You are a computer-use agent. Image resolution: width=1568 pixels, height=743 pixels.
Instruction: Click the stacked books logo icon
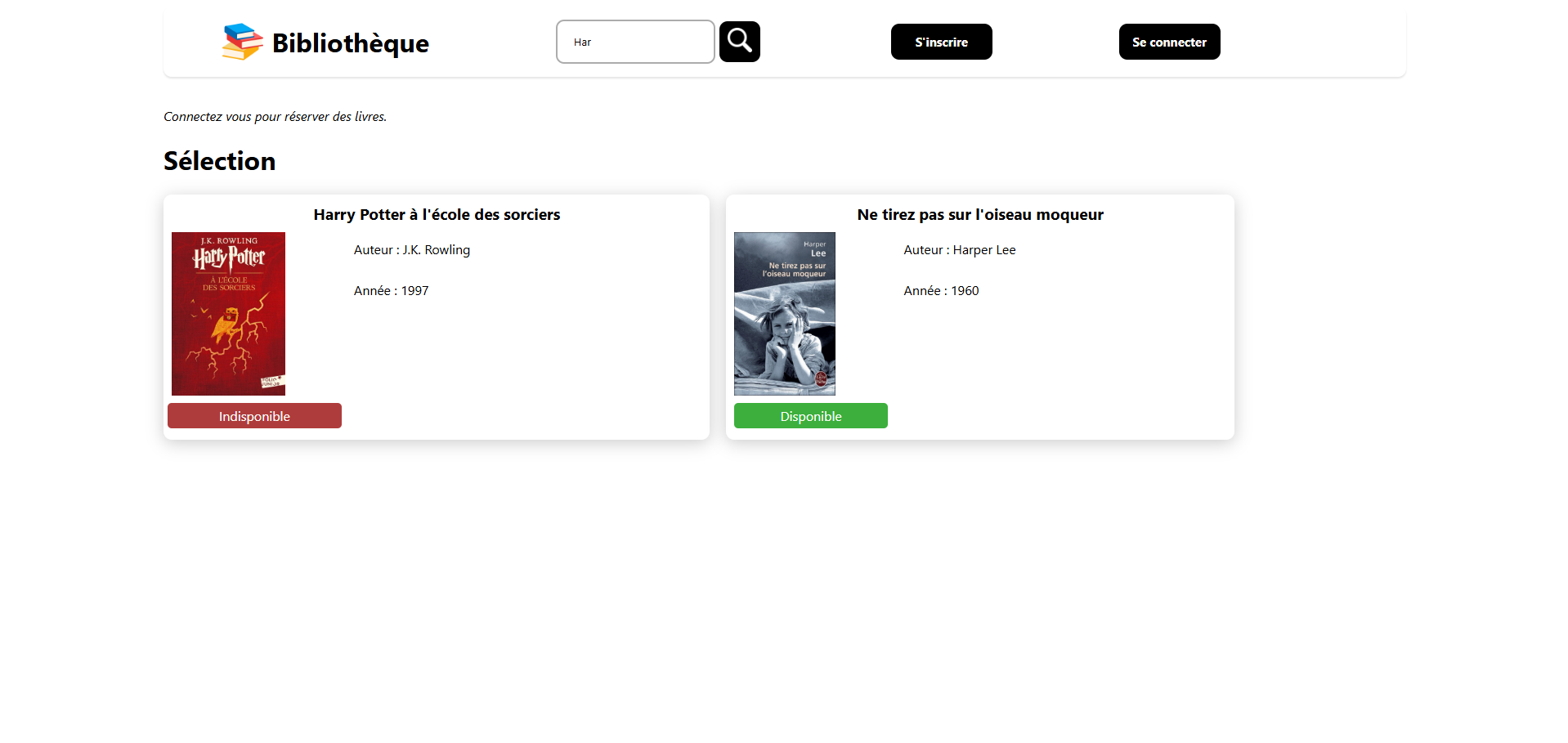(242, 42)
